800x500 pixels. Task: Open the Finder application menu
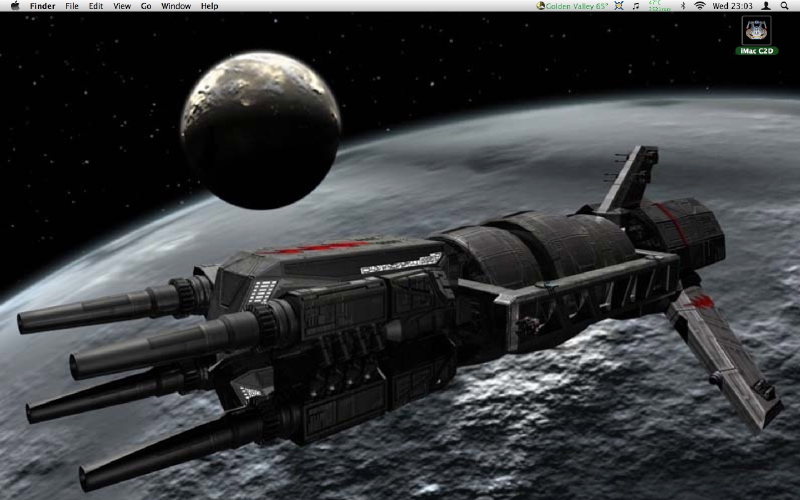43,6
